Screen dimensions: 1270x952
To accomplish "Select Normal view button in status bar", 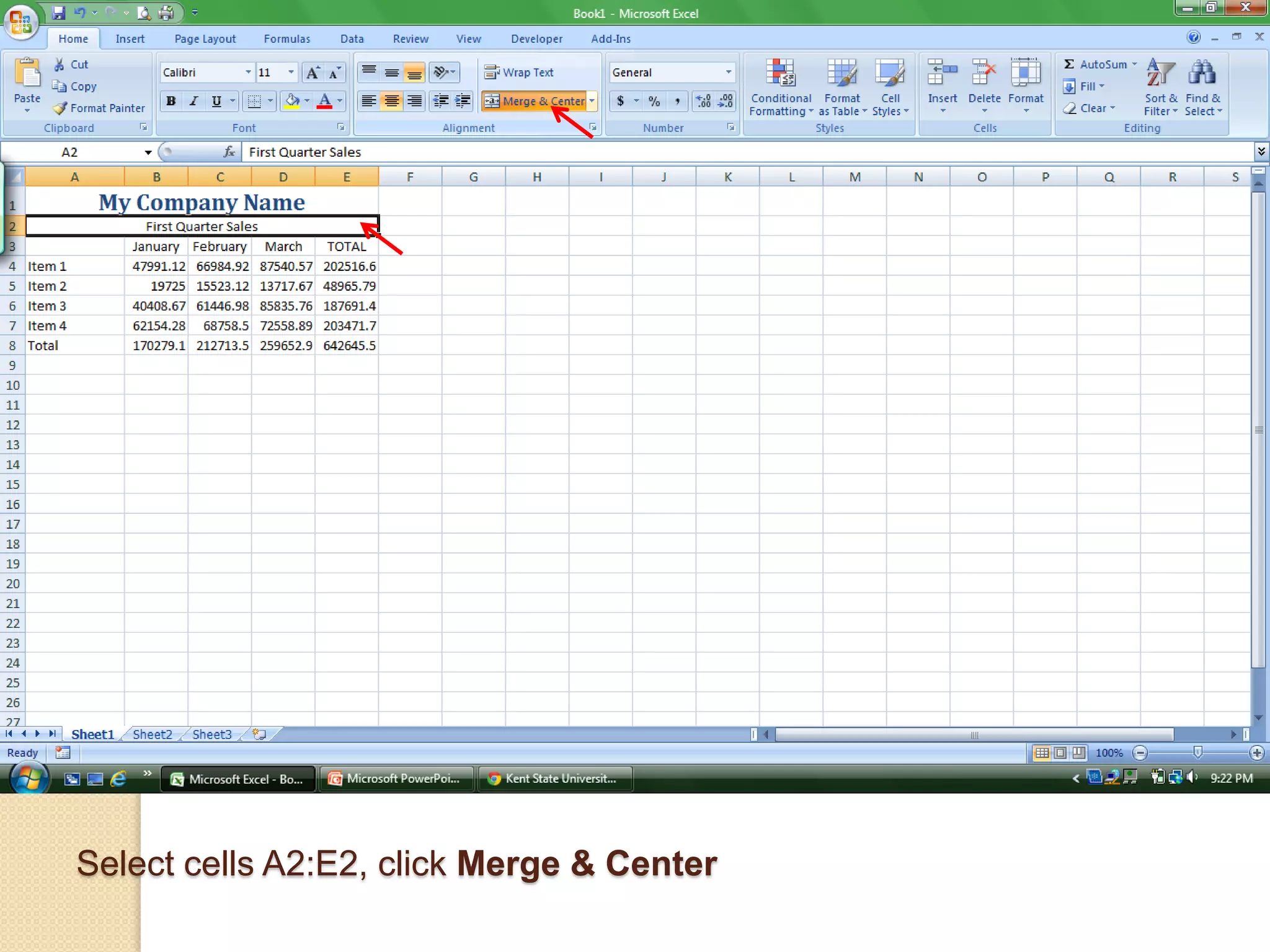I will click(1042, 752).
